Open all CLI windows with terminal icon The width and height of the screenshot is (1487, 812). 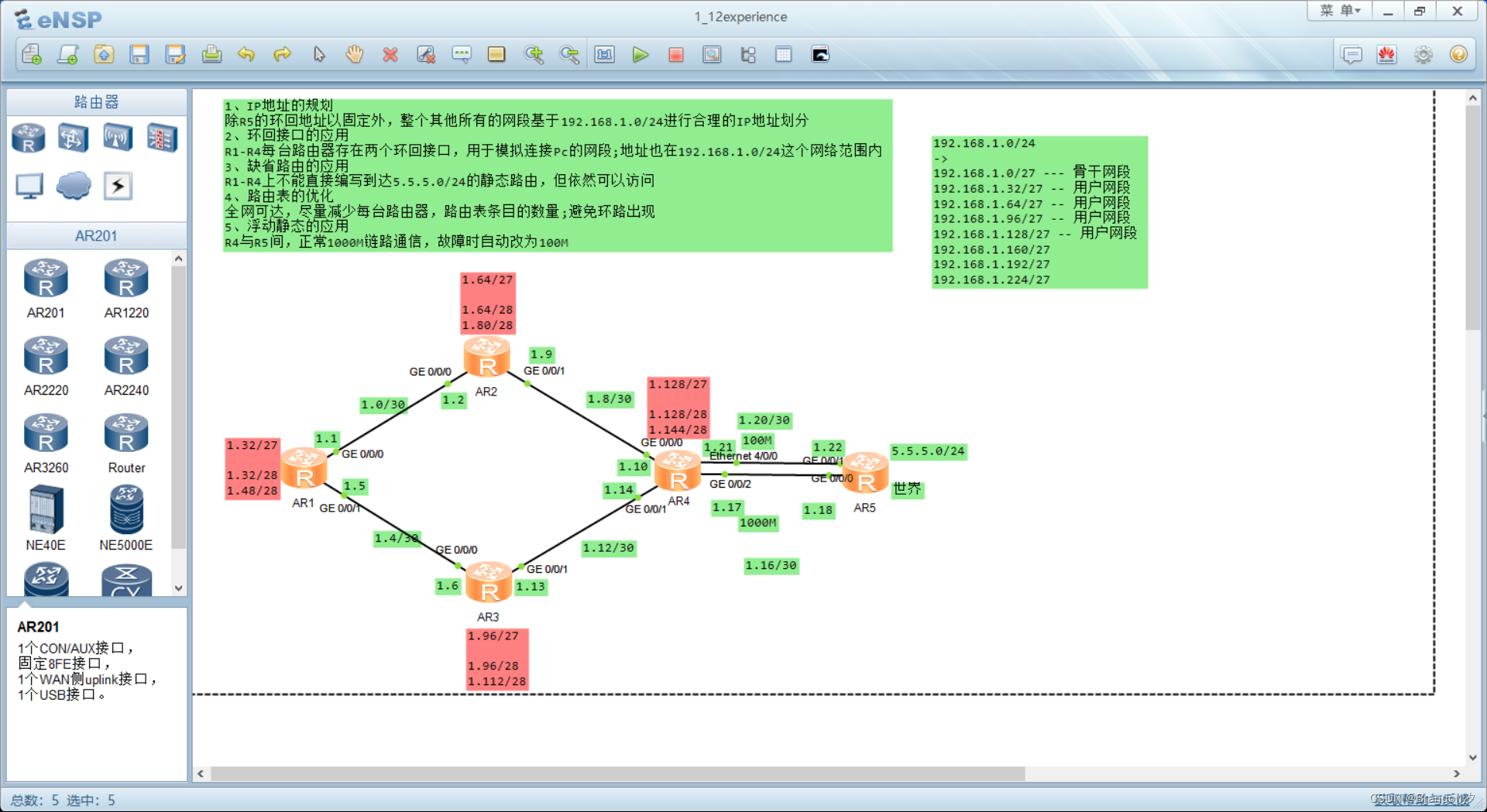point(820,54)
